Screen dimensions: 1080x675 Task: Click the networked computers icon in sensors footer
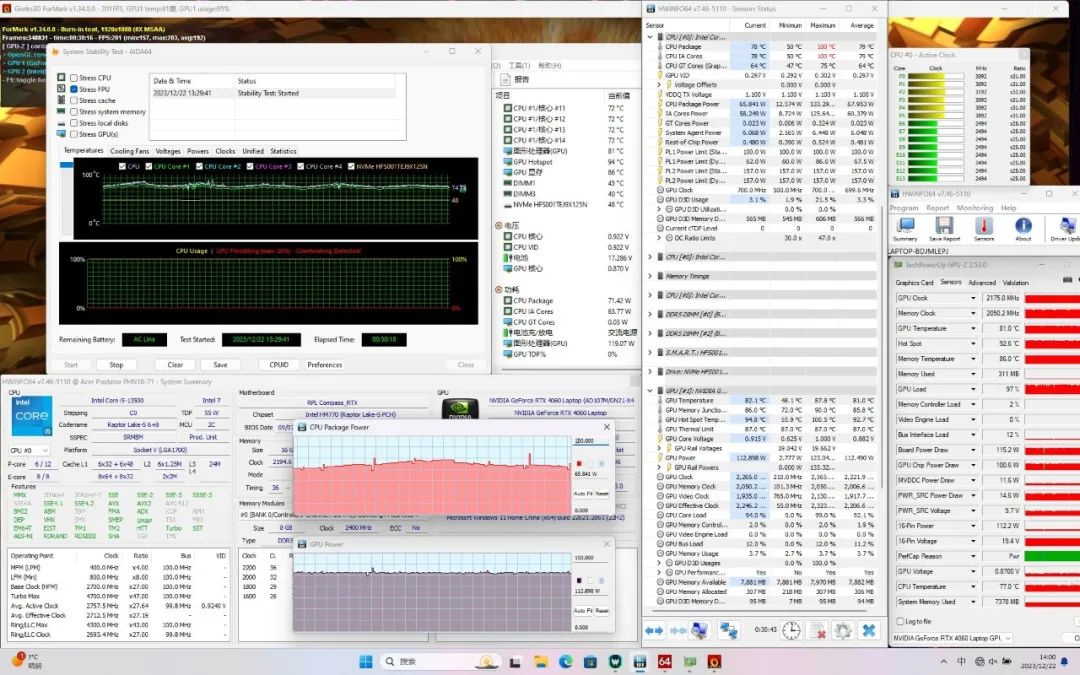tap(728, 630)
